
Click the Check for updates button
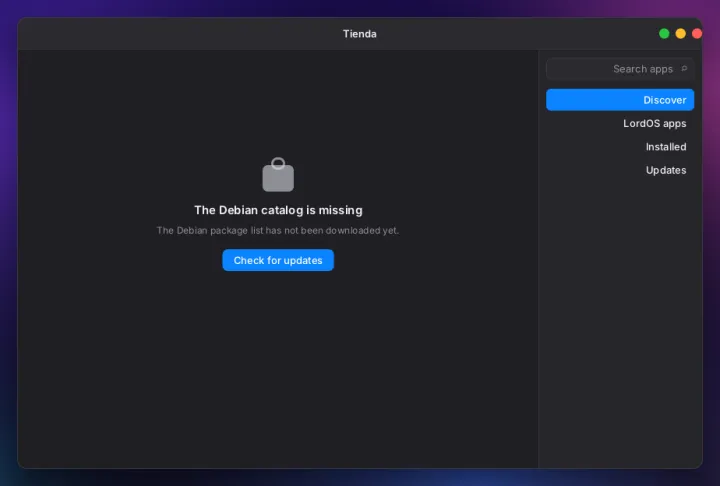pyautogui.click(x=278, y=260)
